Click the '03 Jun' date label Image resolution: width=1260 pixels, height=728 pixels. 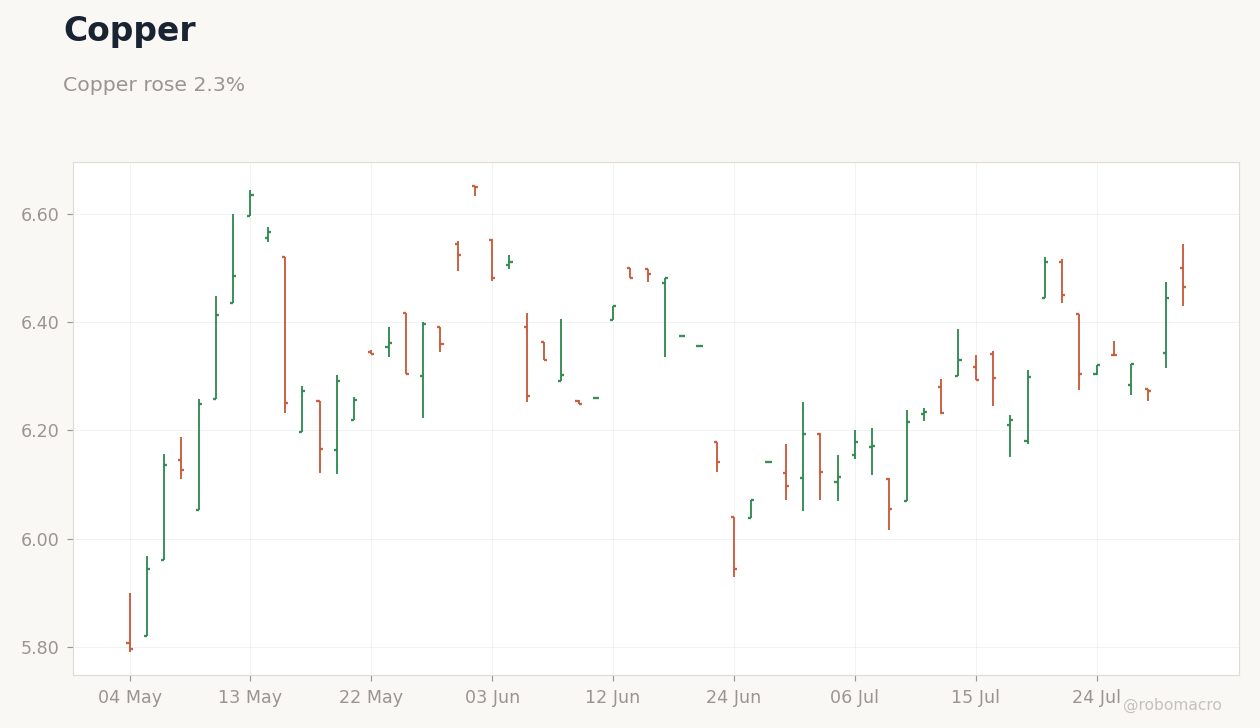(x=492, y=697)
